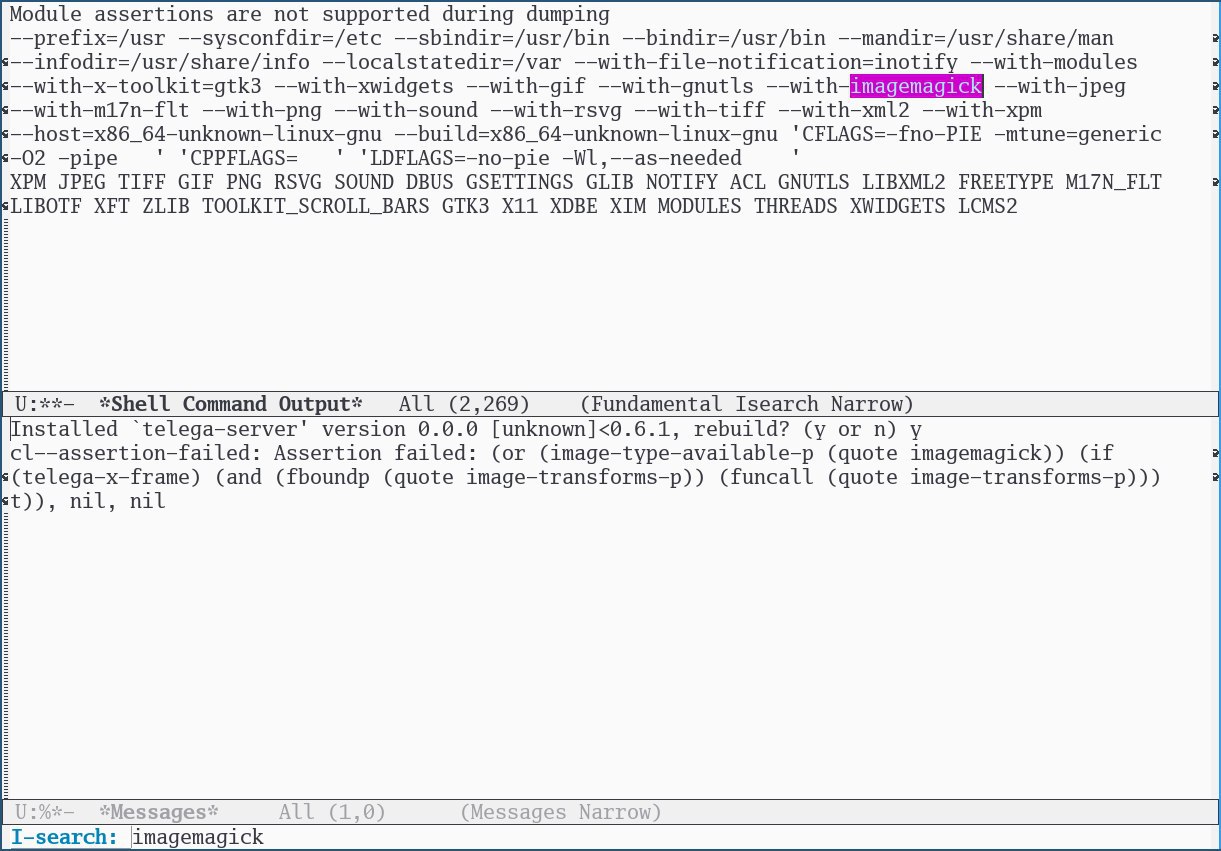Click the highlighted imagemagick search match
Screen dimensions: 1221x851
(916, 86)
